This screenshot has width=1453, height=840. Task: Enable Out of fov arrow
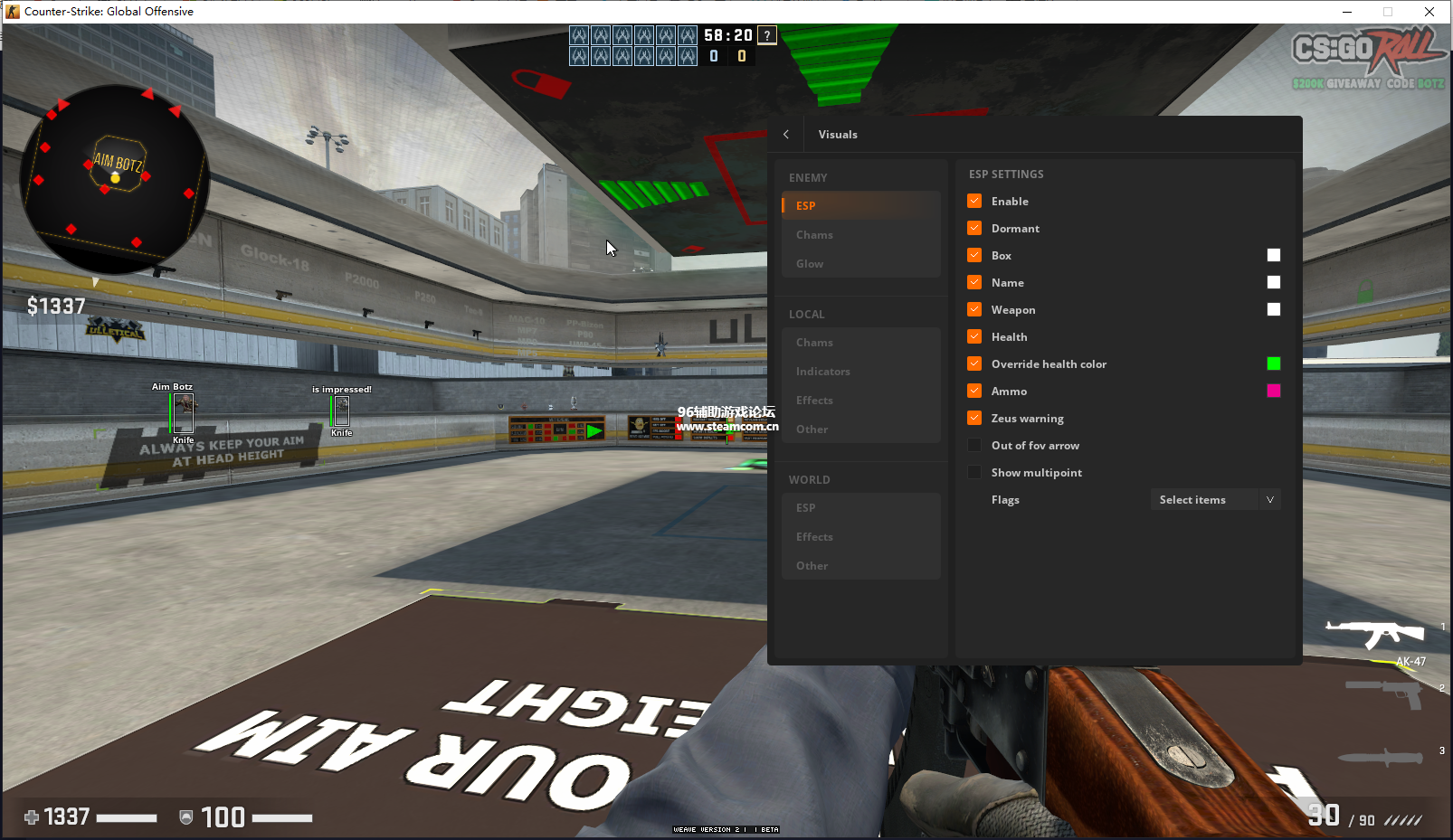[x=974, y=445]
